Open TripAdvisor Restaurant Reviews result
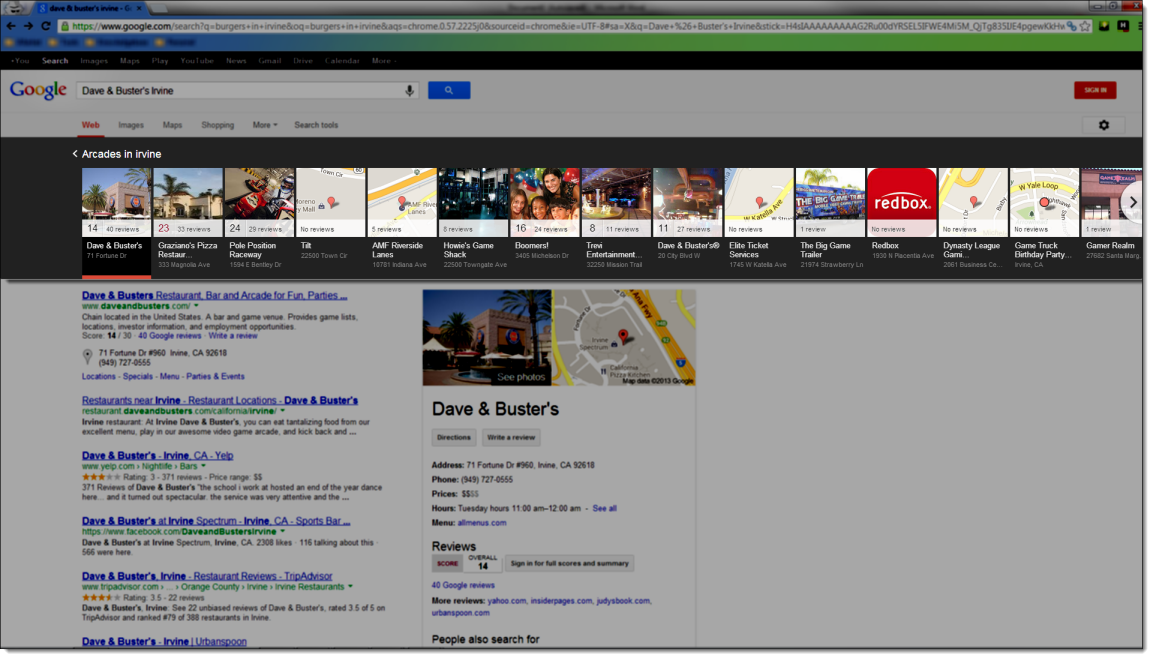 [207, 576]
